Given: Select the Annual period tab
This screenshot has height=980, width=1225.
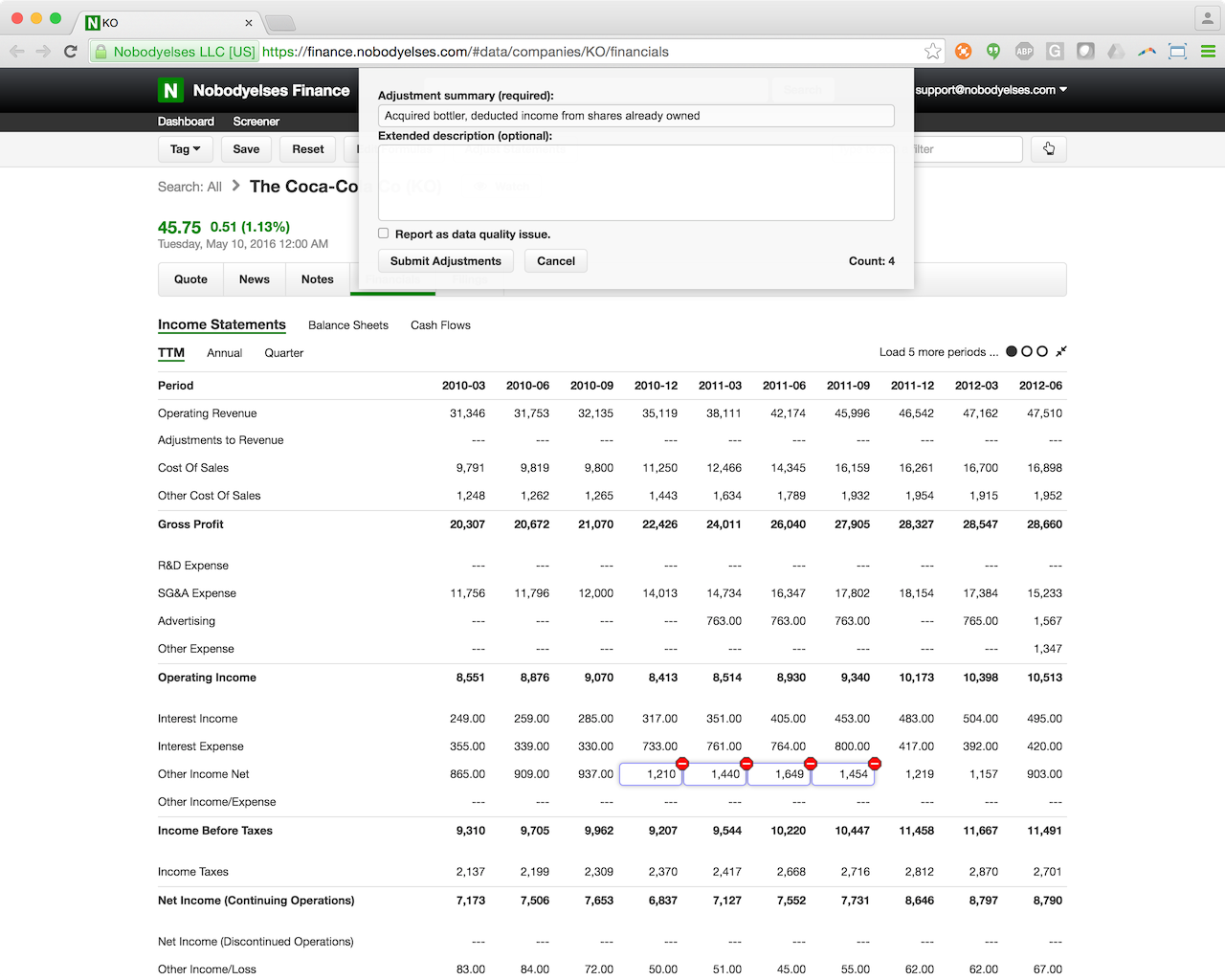Looking at the screenshot, I should [x=224, y=352].
